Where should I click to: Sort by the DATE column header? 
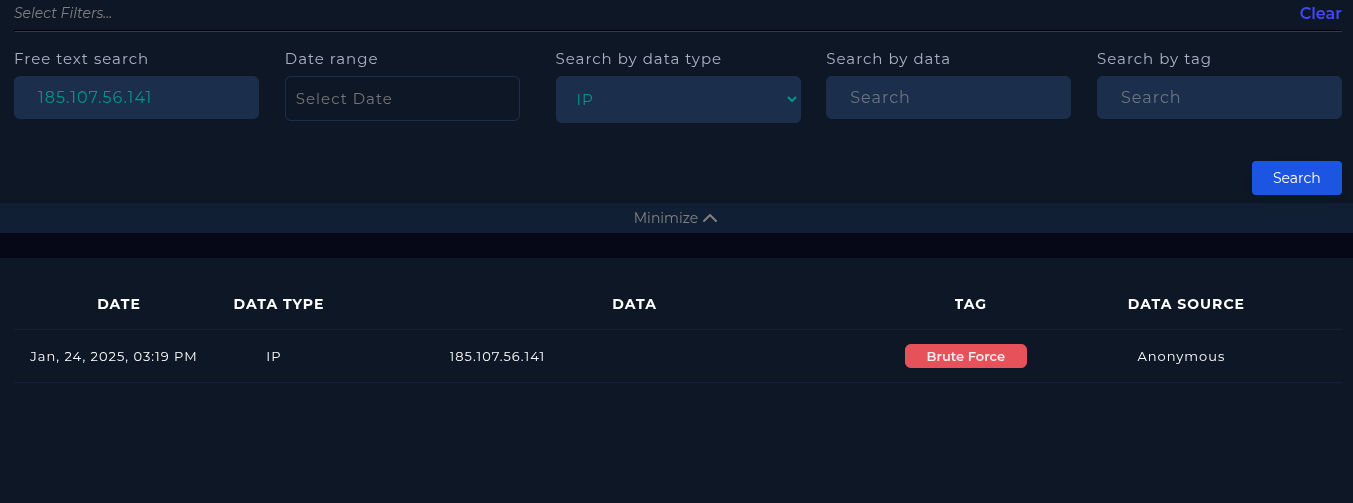(119, 304)
